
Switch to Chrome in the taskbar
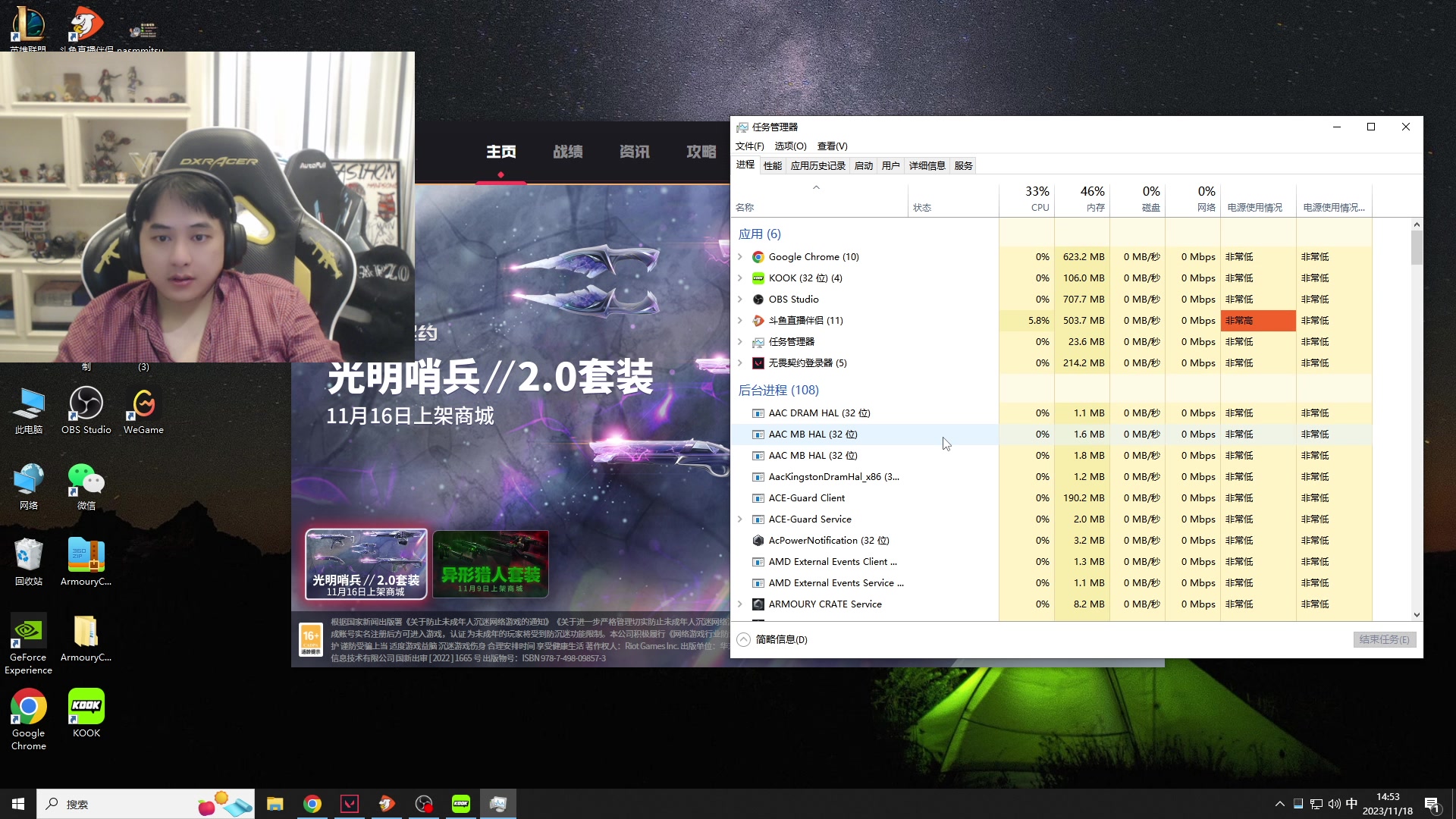point(312,804)
